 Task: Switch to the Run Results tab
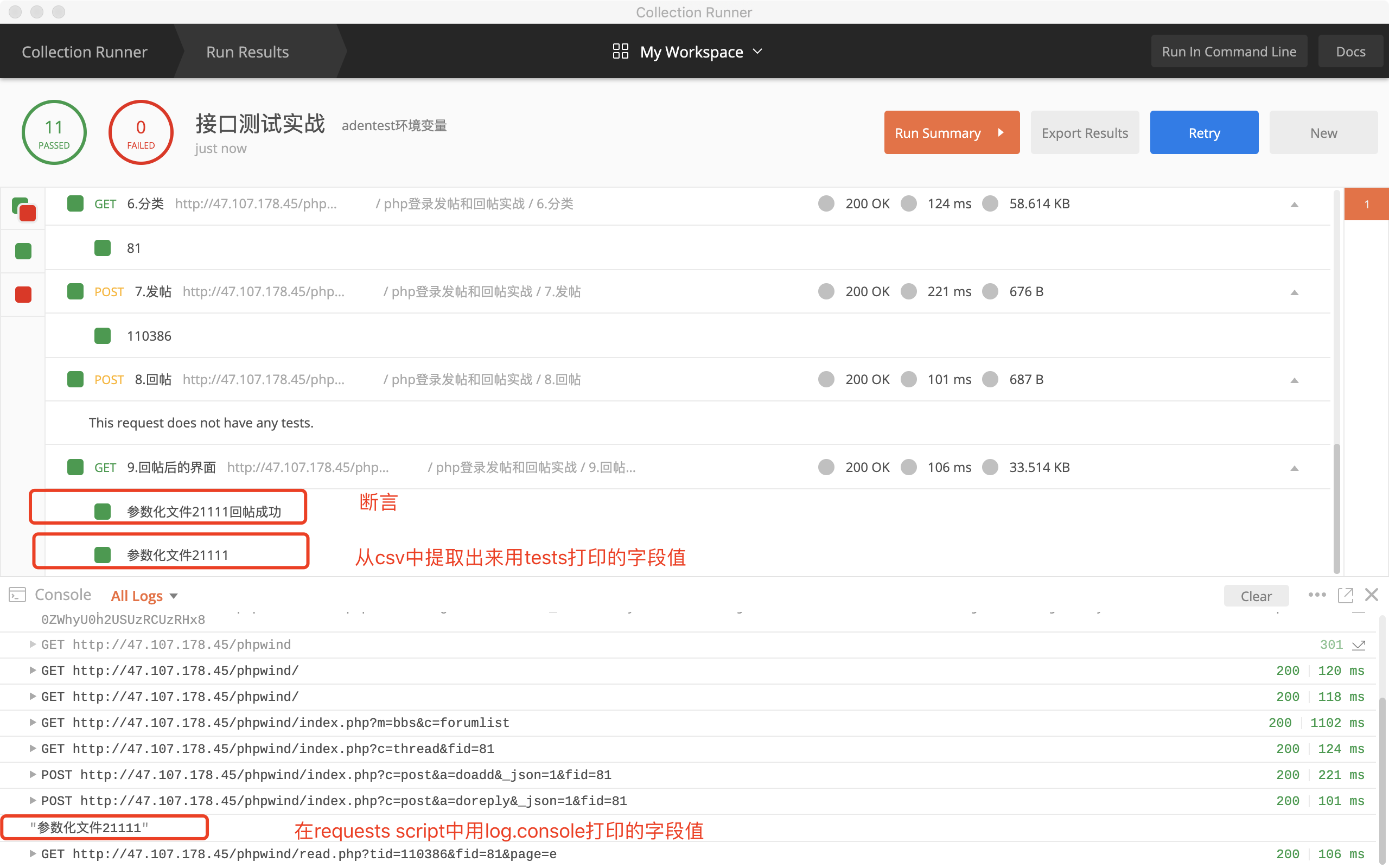[x=247, y=52]
